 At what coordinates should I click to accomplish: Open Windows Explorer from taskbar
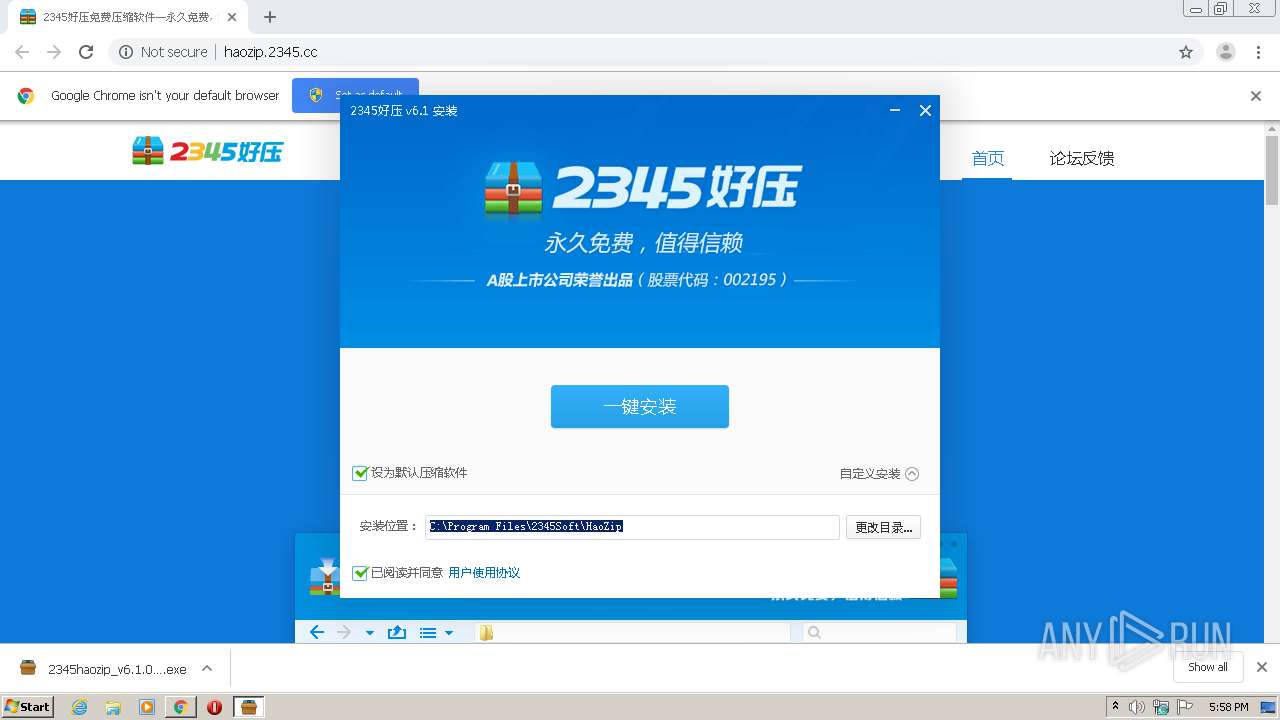113,707
